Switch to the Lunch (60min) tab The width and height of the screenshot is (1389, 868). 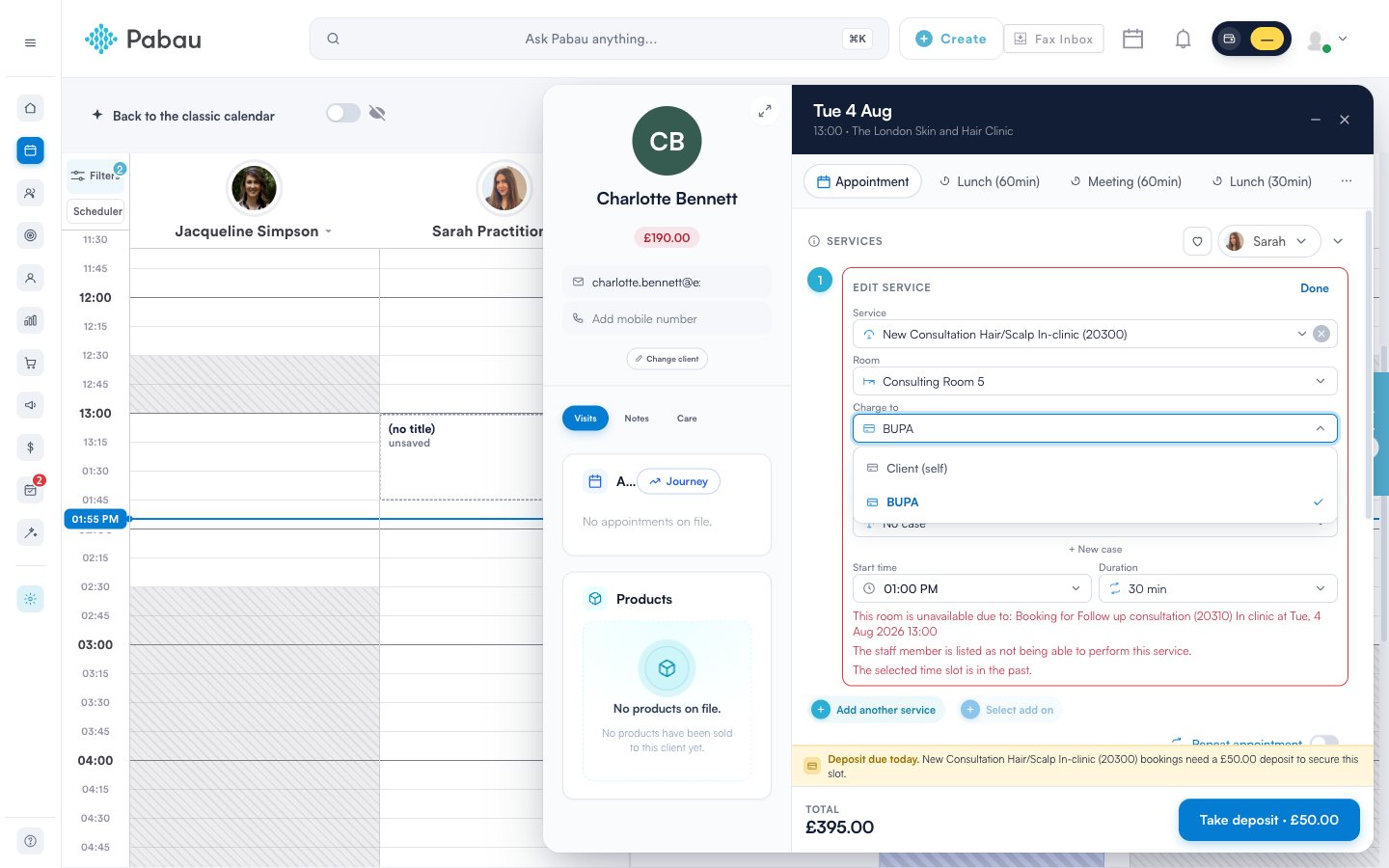pos(990,181)
